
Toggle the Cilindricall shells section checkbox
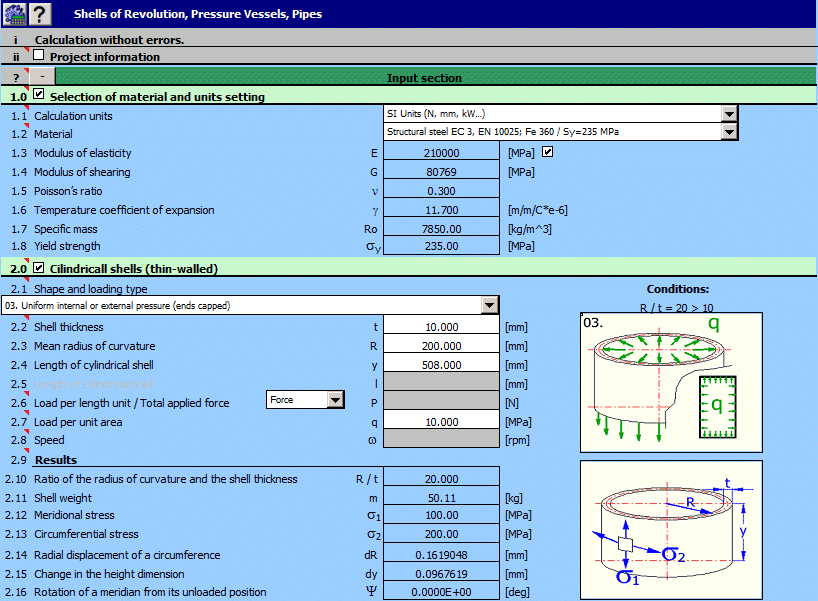pyautogui.click(x=39, y=267)
